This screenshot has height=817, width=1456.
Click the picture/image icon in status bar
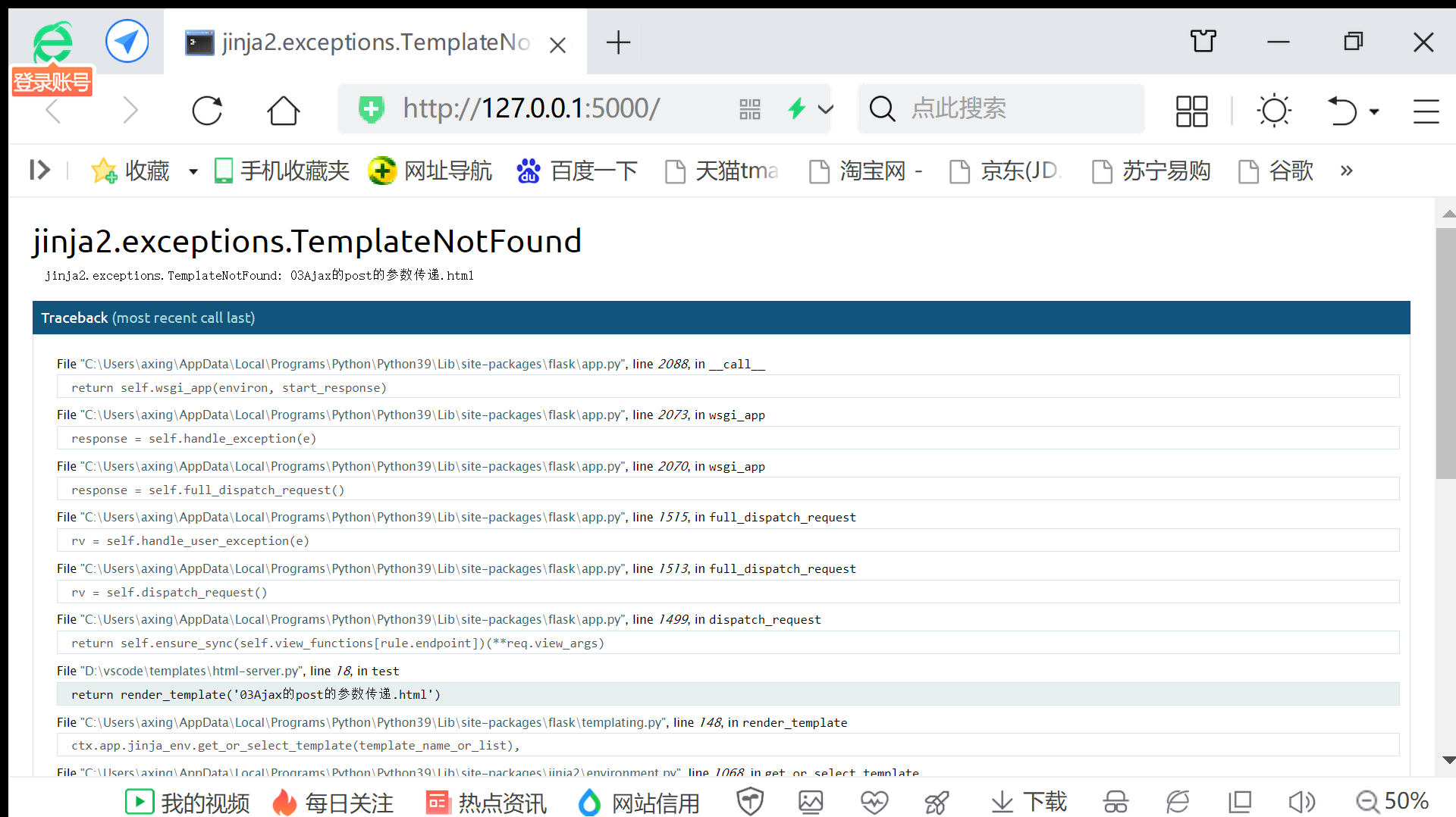point(811,801)
